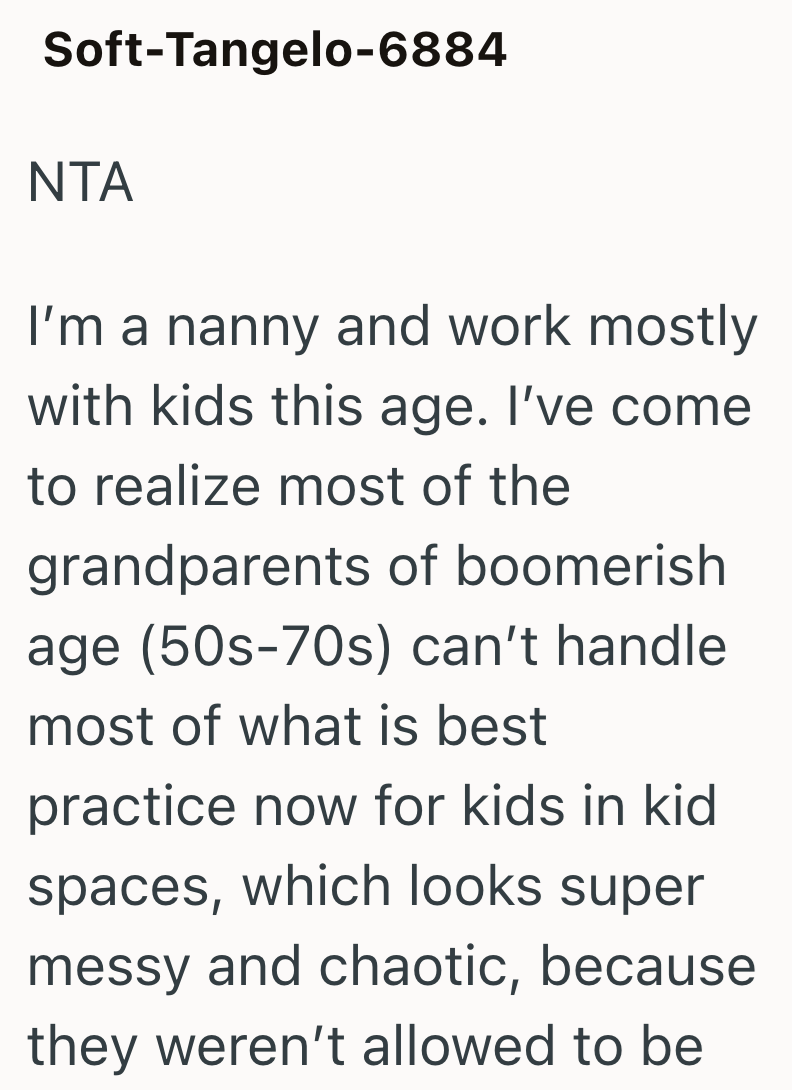Click the "NTA" verdict text
This screenshot has width=792, height=1090.
pos(80,184)
